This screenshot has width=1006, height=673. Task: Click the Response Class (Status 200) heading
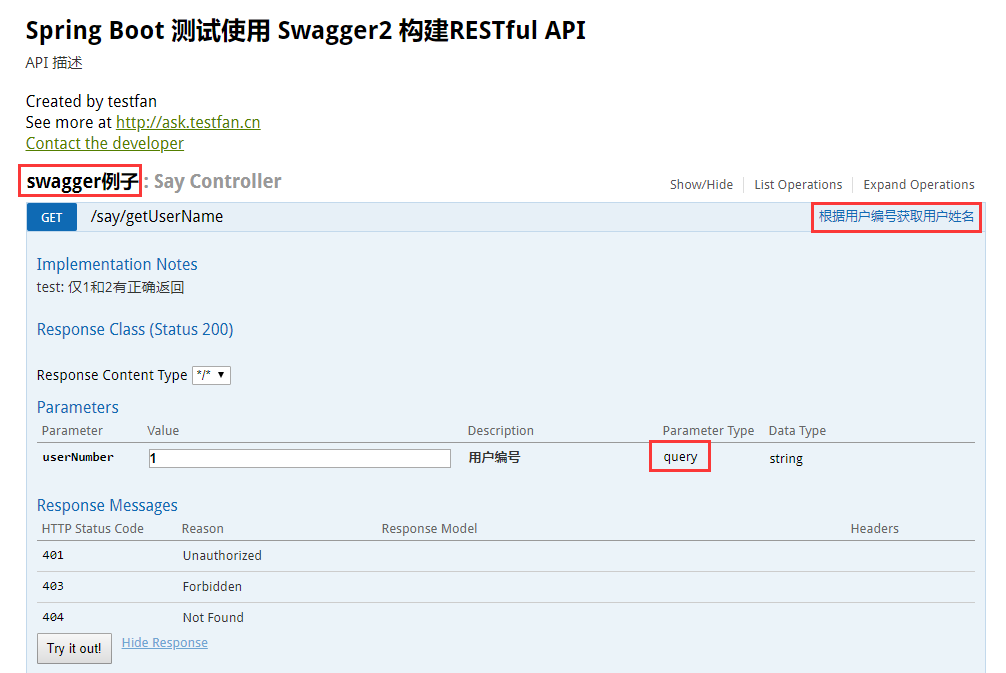135,329
